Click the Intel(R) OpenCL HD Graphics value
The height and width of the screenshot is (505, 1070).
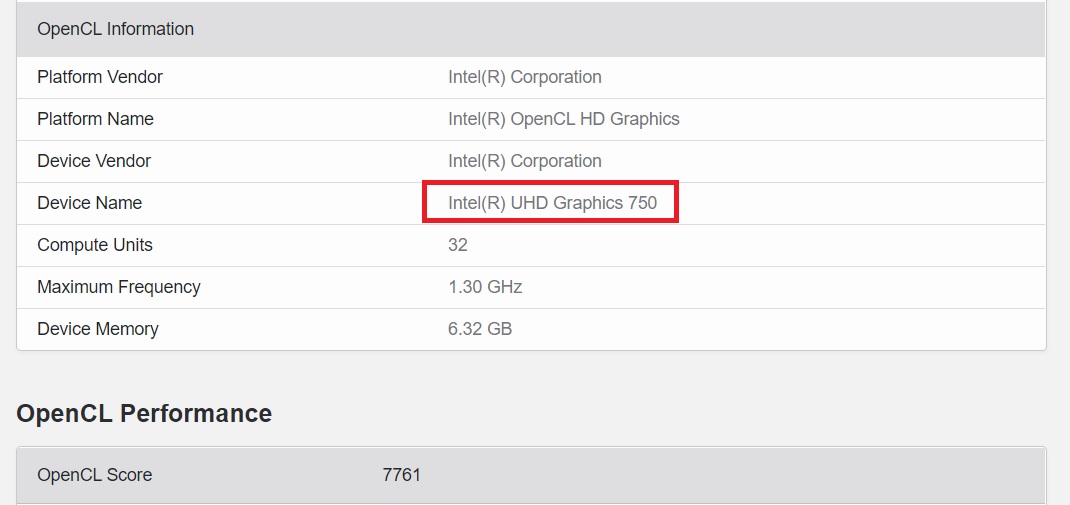tap(564, 119)
